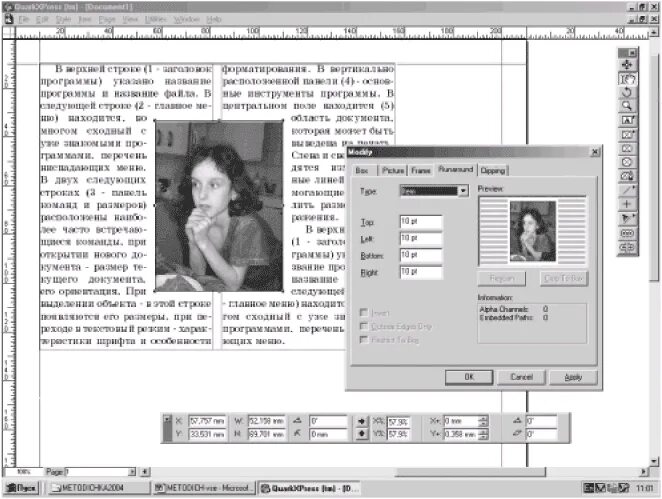Image resolution: width=662 pixels, height=499 pixels.
Task: Select the Rectangle Text Box tool
Action: (x=627, y=120)
